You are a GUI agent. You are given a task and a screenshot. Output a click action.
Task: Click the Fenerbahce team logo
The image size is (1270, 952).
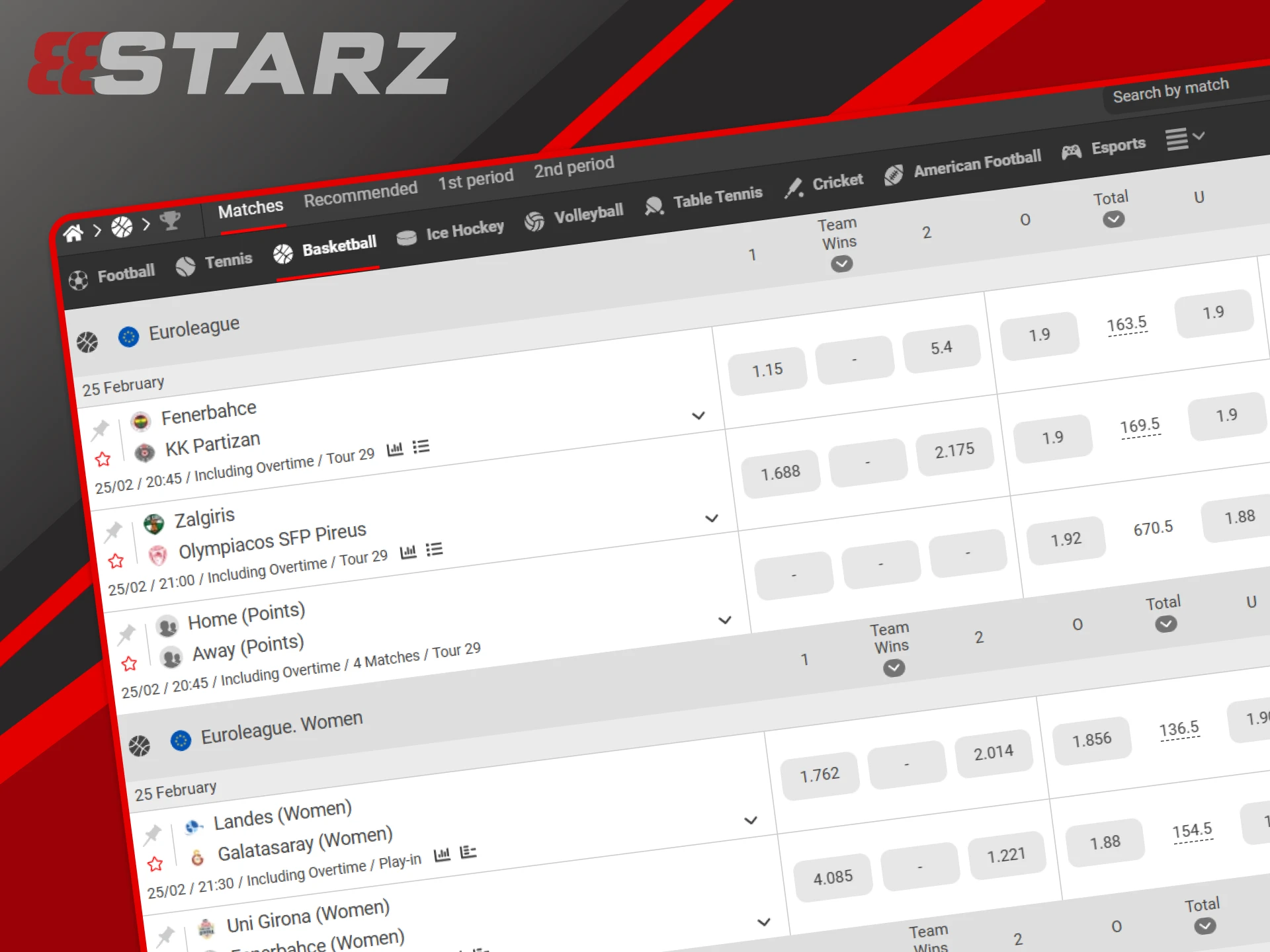tap(140, 421)
